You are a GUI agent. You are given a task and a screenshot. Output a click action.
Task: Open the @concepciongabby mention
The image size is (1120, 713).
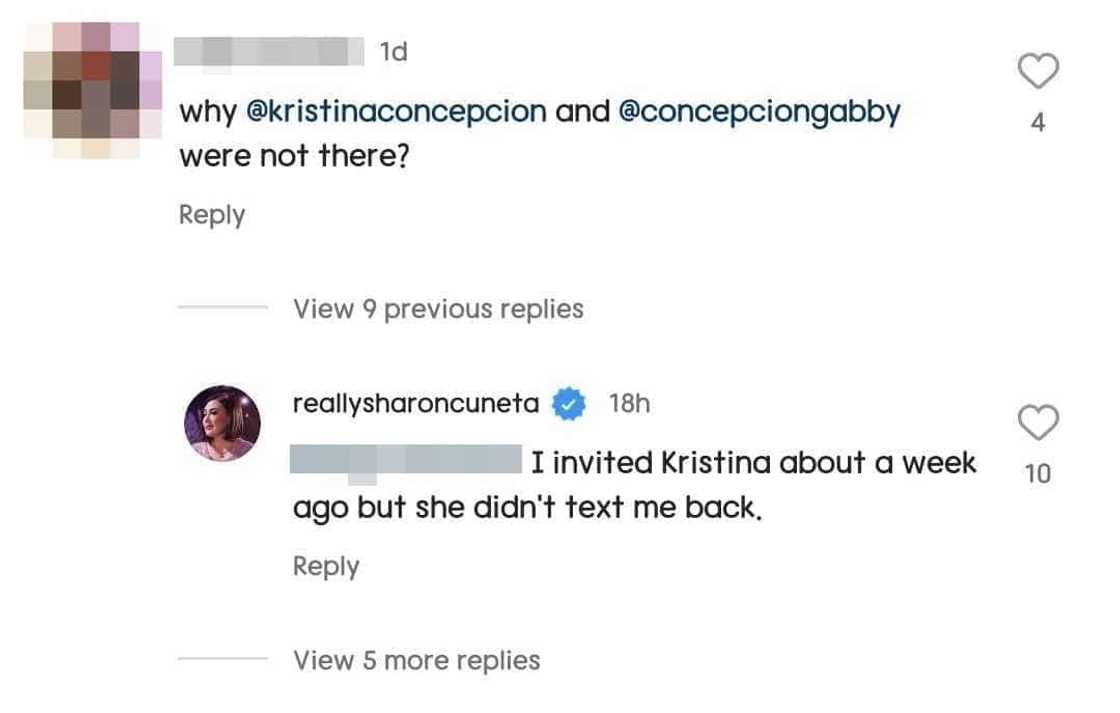760,111
